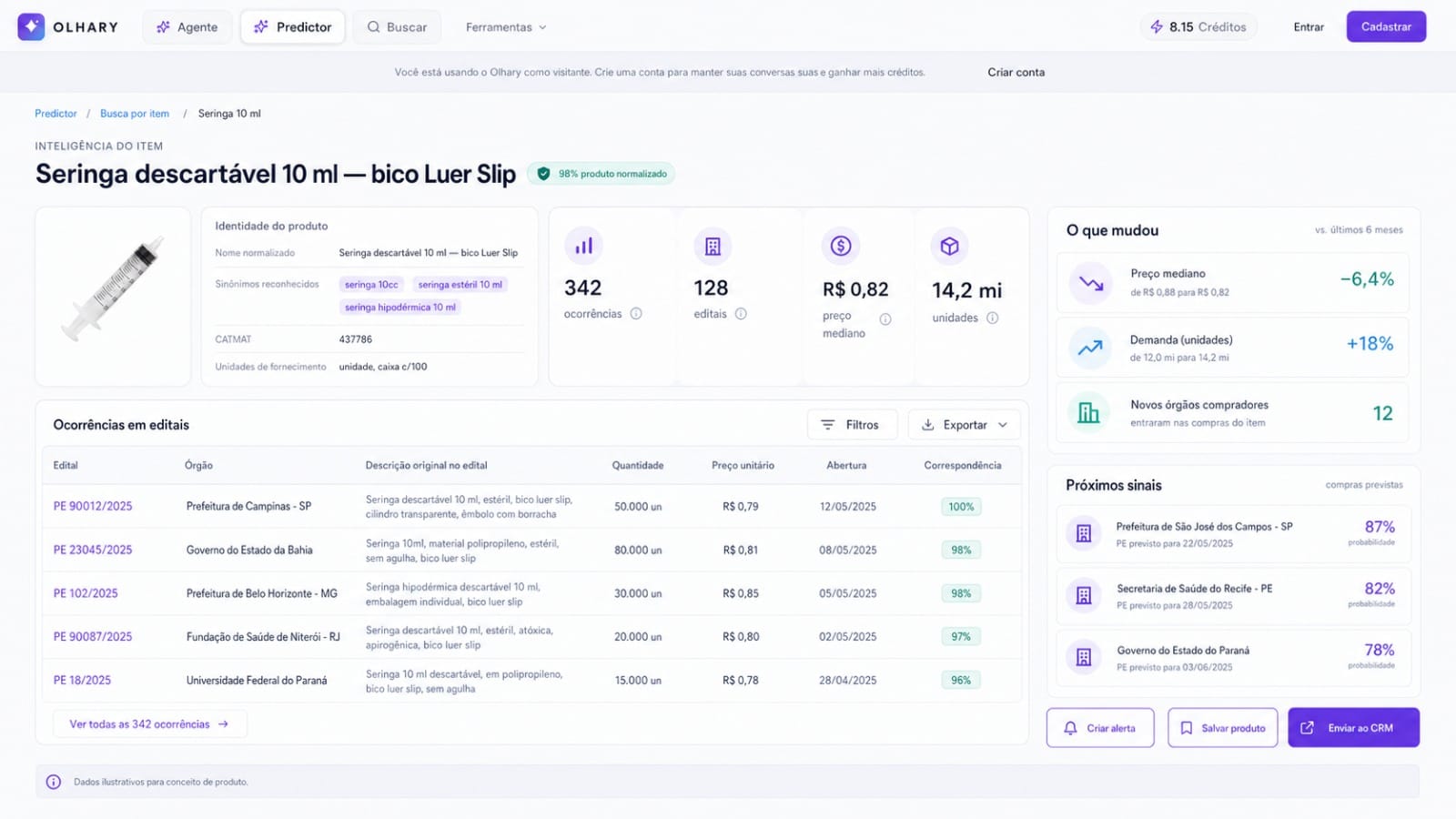Click the building icon above 128 editais
1456x819 pixels.
713,246
